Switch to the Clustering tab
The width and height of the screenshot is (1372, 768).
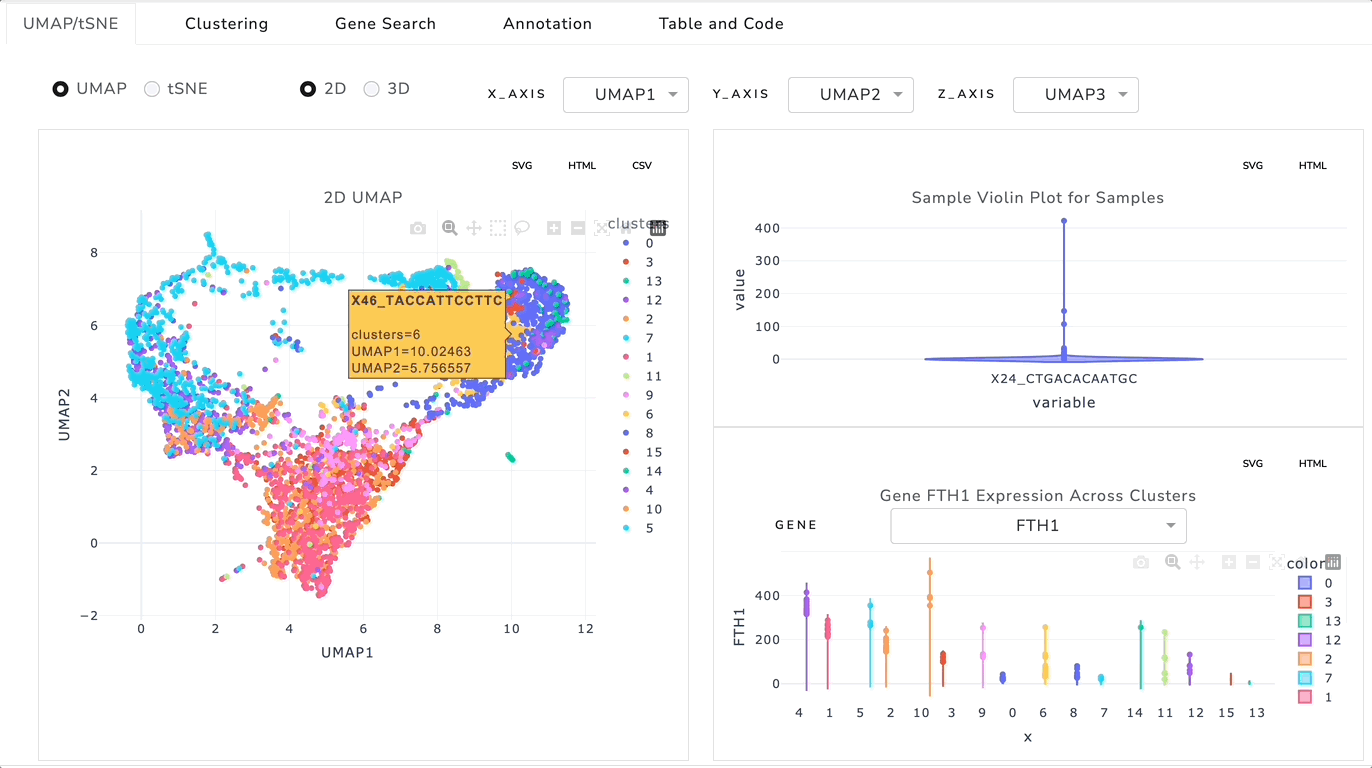coord(227,23)
